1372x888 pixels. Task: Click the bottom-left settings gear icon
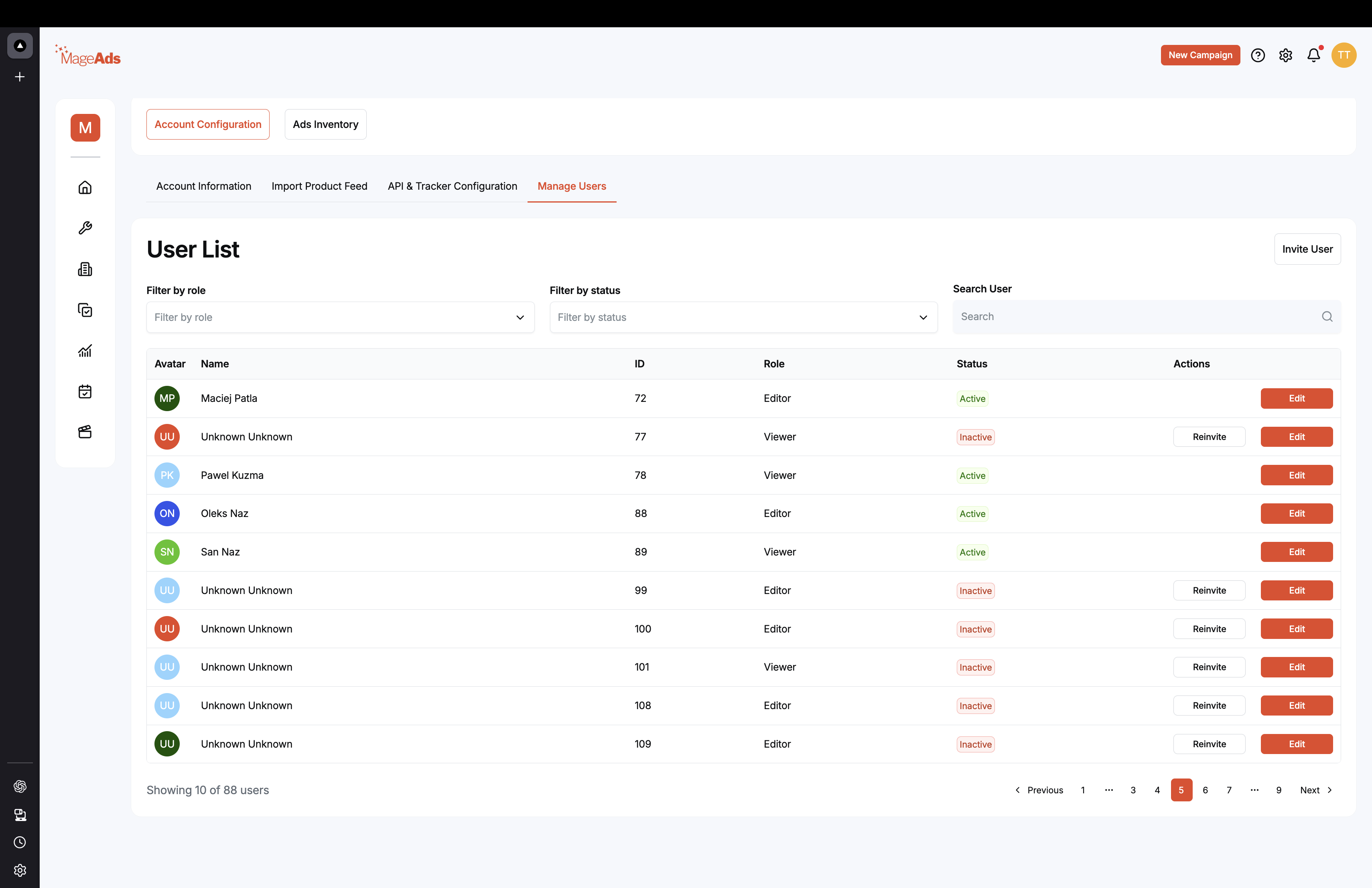[x=20, y=870]
